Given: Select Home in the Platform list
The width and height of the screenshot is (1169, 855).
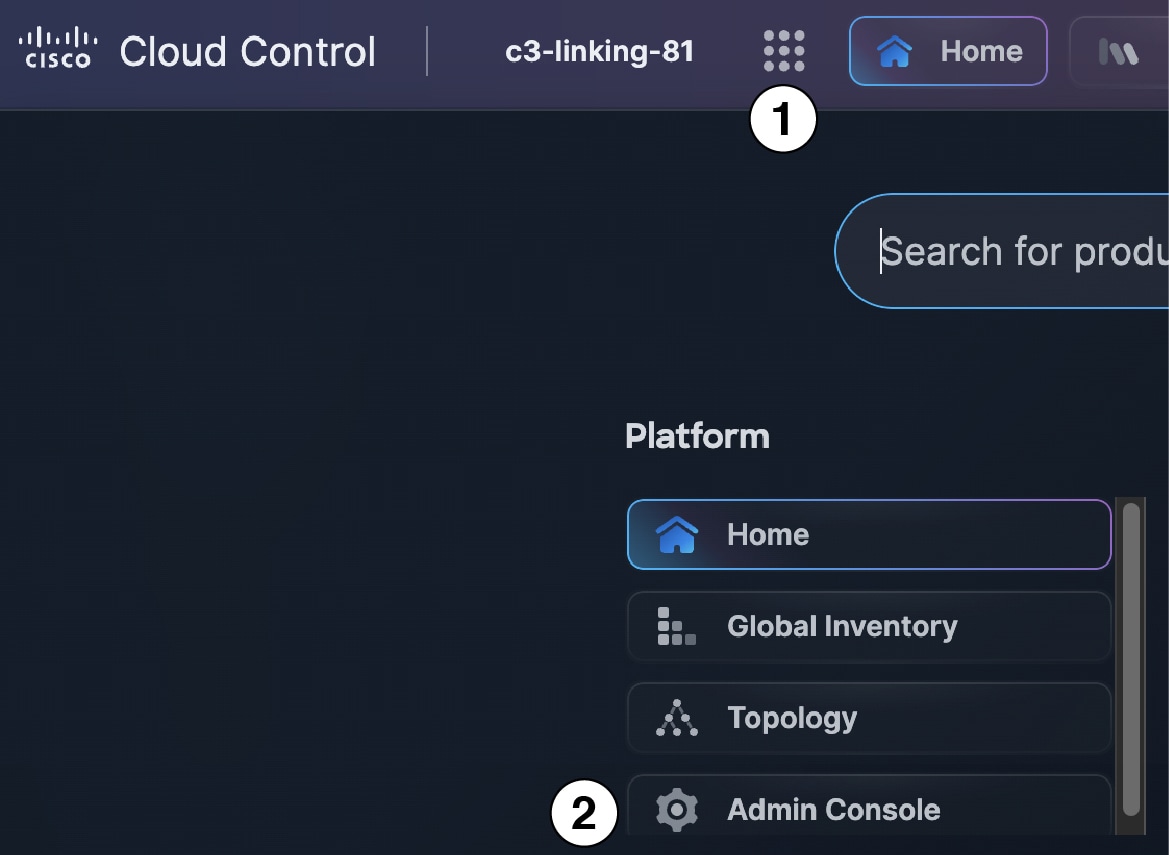Looking at the screenshot, I should (x=869, y=534).
